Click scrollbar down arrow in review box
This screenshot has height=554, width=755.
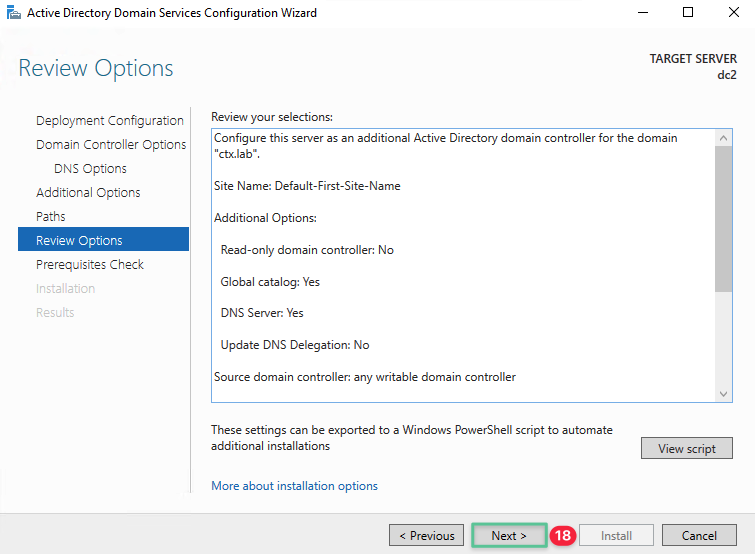coord(725,394)
